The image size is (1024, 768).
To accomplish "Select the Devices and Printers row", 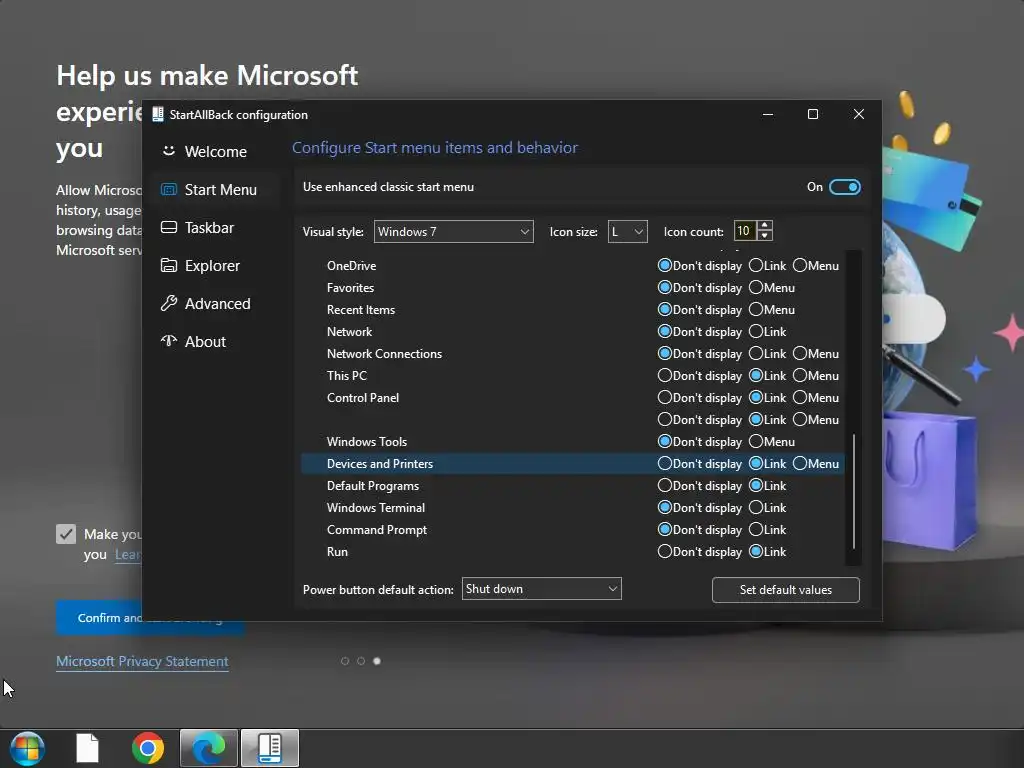I will [x=573, y=464].
